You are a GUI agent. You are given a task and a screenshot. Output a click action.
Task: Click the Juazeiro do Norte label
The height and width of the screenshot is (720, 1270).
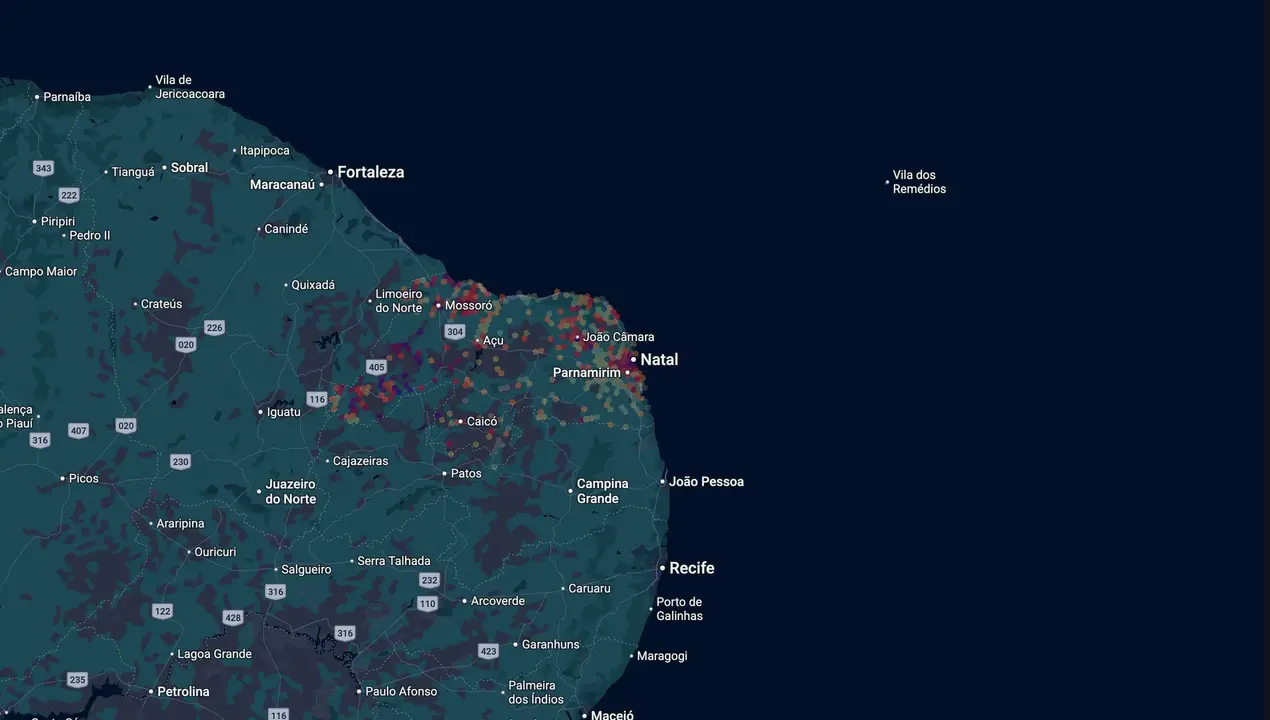point(291,492)
